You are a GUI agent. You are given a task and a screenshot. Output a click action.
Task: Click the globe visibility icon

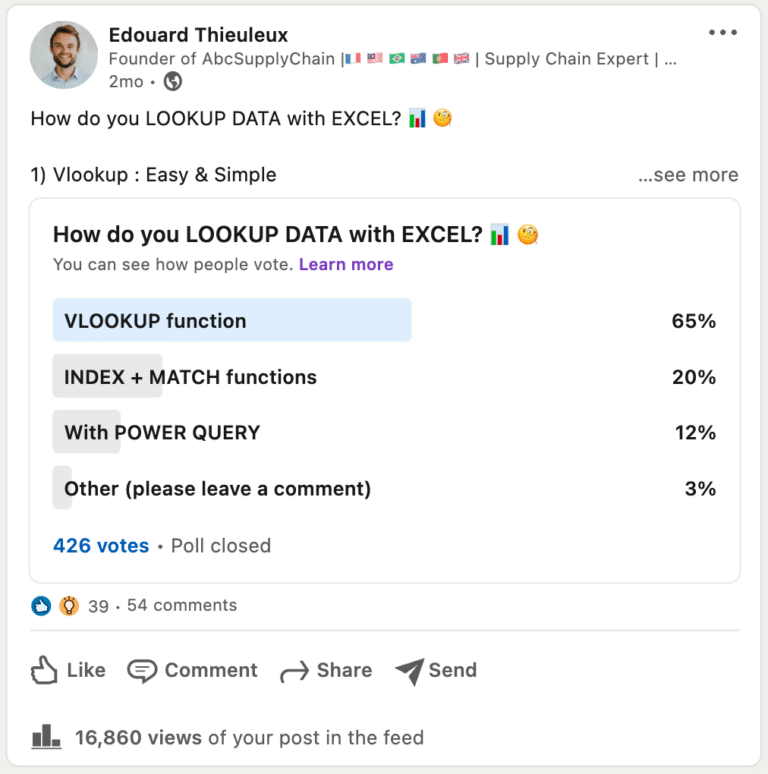click(172, 81)
